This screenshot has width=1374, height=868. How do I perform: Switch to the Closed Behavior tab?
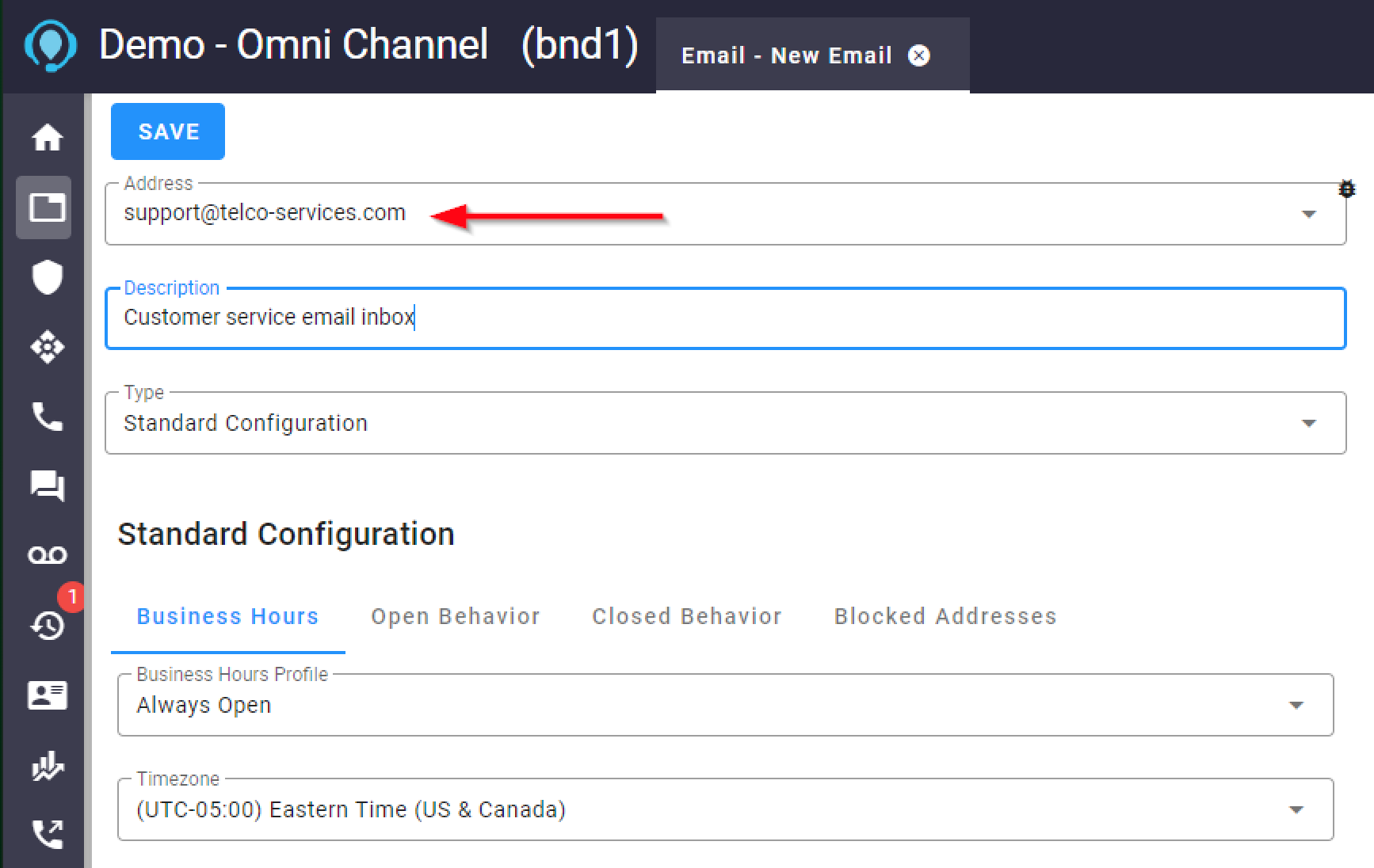[686, 617]
